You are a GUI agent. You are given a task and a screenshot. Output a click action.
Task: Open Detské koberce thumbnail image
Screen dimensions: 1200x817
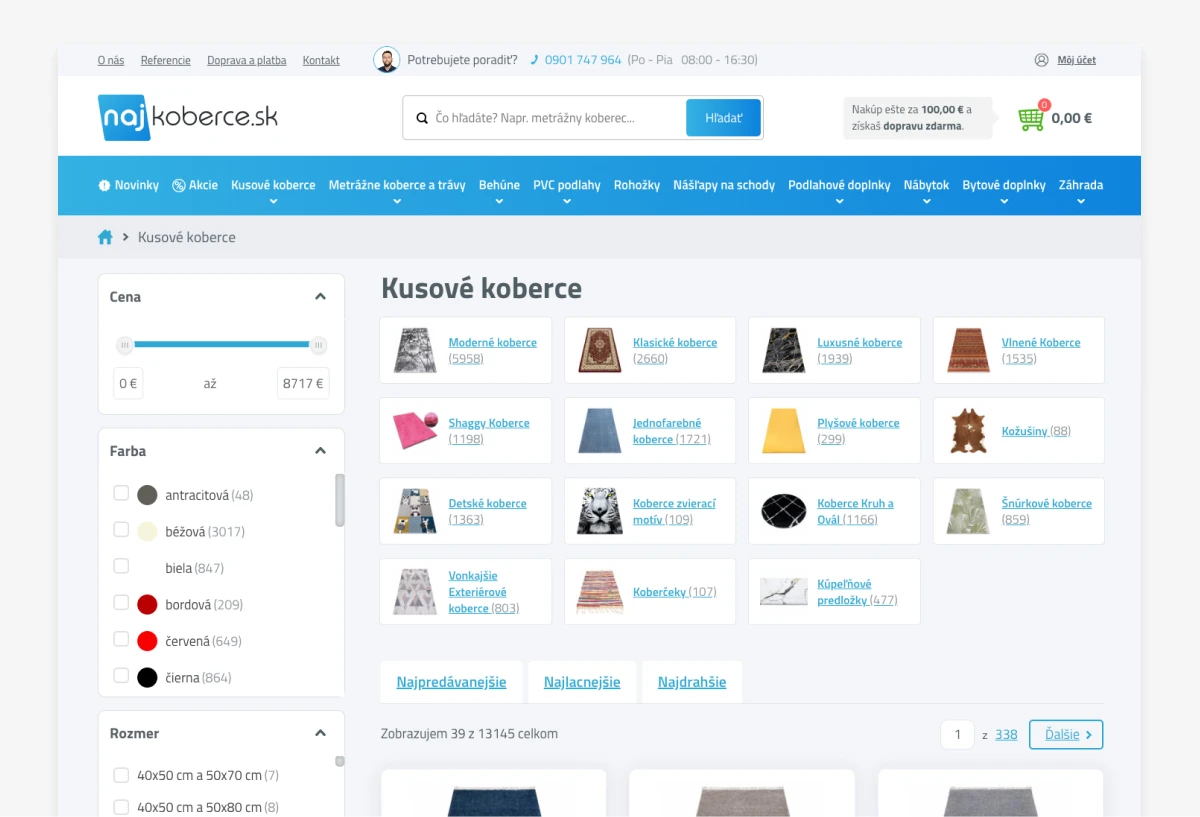click(415, 511)
